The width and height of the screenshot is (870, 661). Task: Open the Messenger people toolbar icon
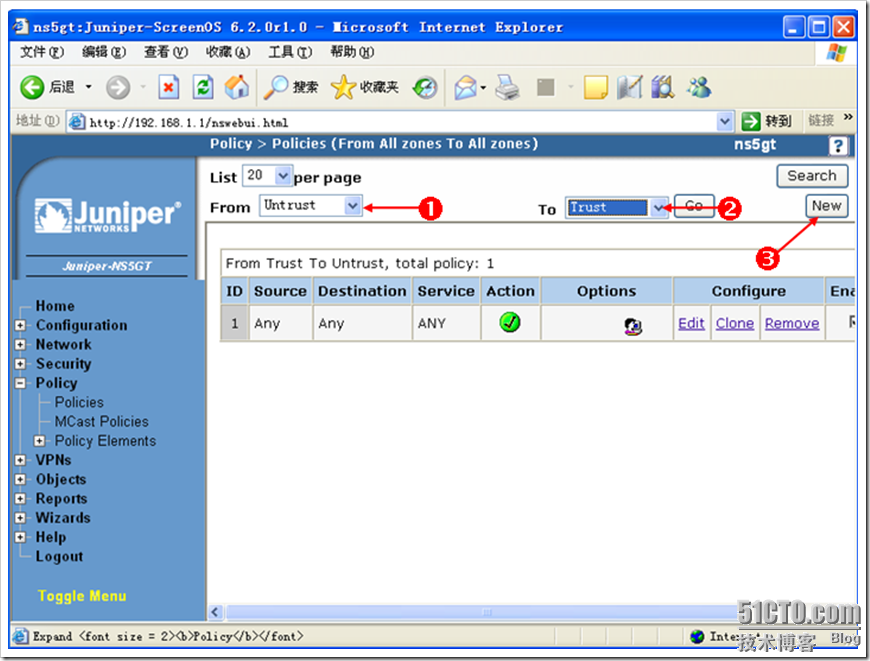pyautogui.click(x=699, y=87)
